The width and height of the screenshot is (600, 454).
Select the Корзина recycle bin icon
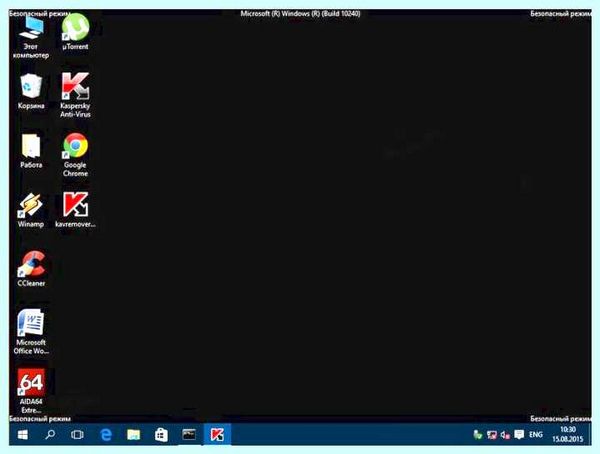click(31, 91)
